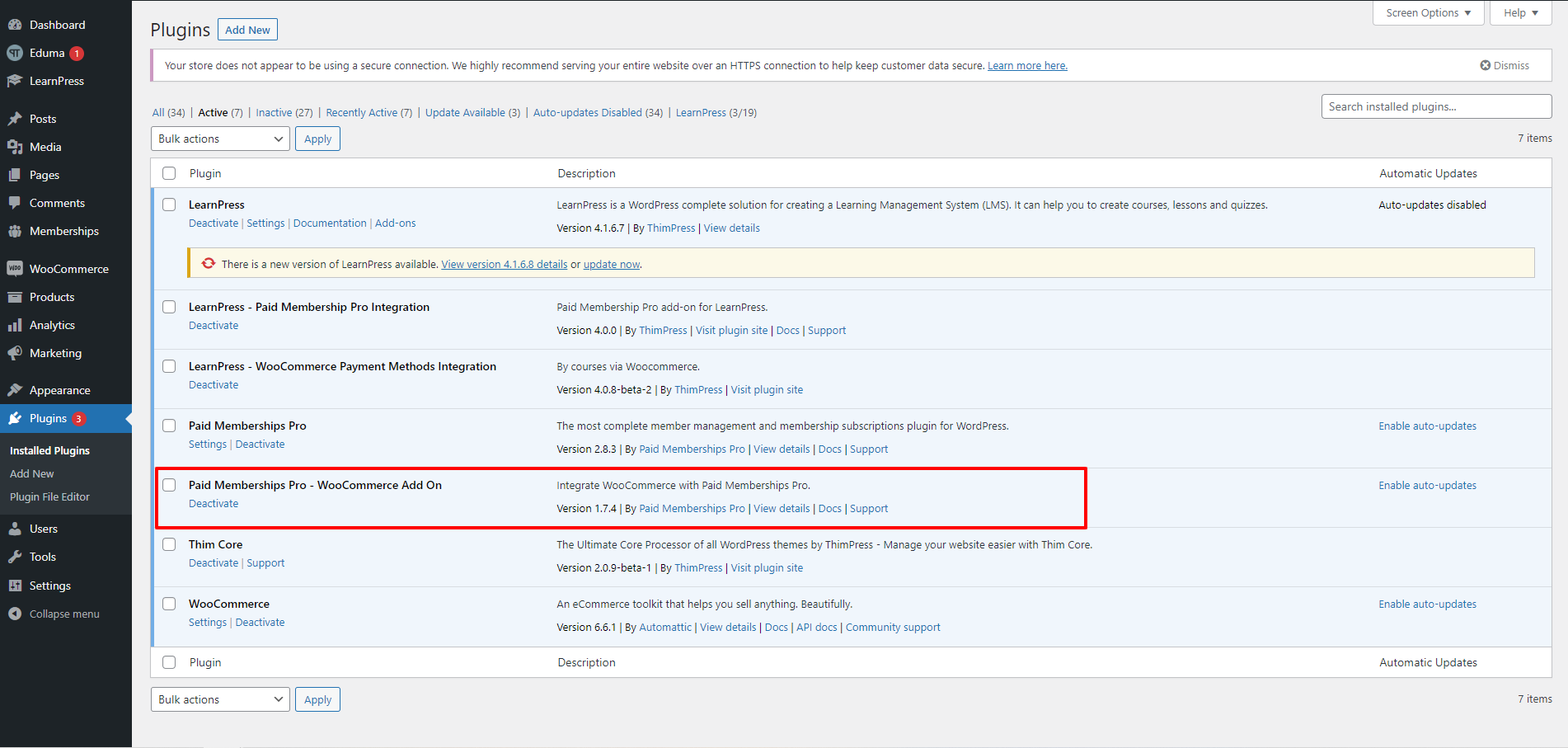1568x748 pixels.
Task: Check LearnPress WooCommerce Payment Methods checkbox
Action: (x=169, y=366)
